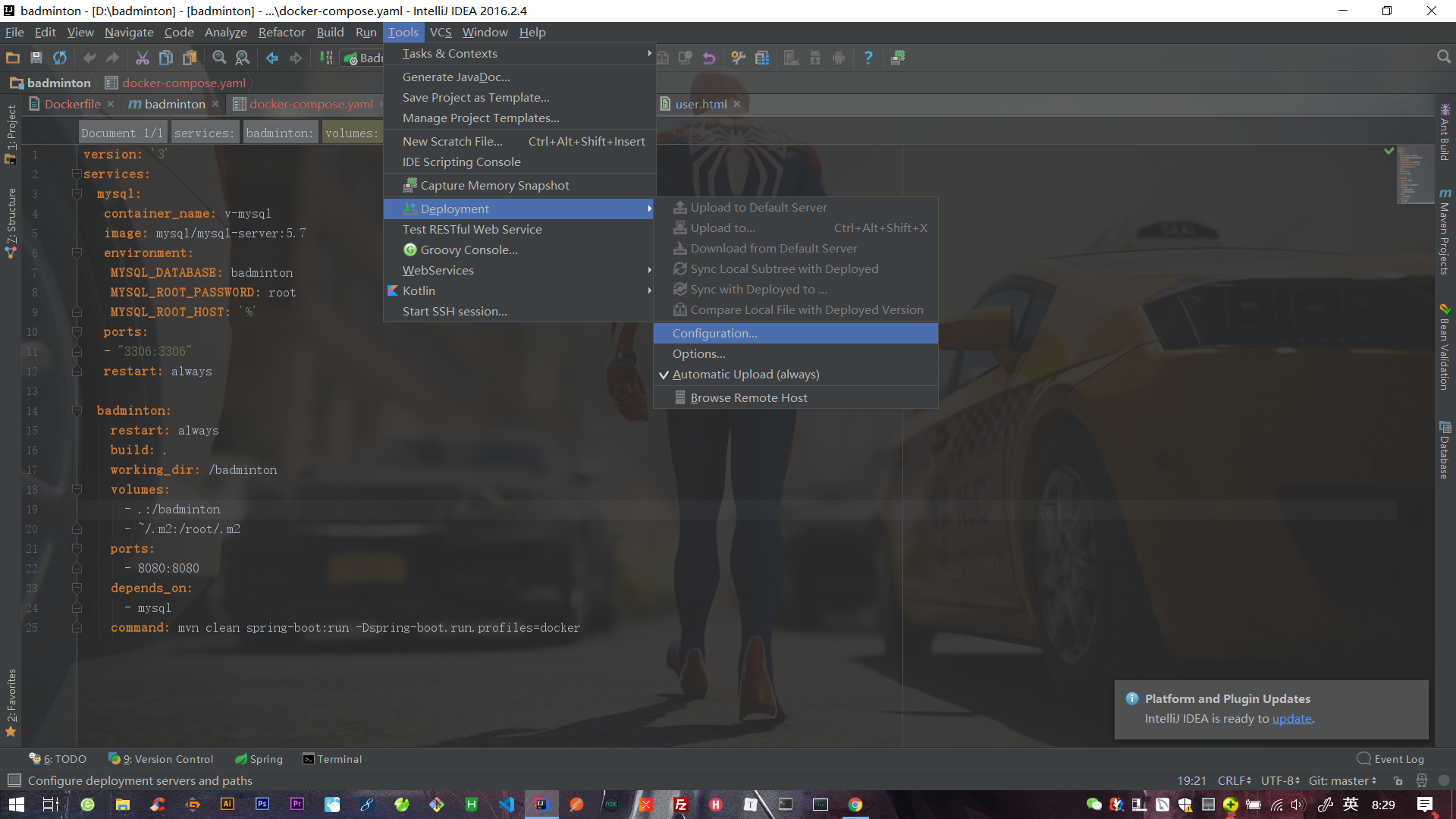Open the Project Structure toolbar icon
Screen dimensions: 1456x819
762,58
